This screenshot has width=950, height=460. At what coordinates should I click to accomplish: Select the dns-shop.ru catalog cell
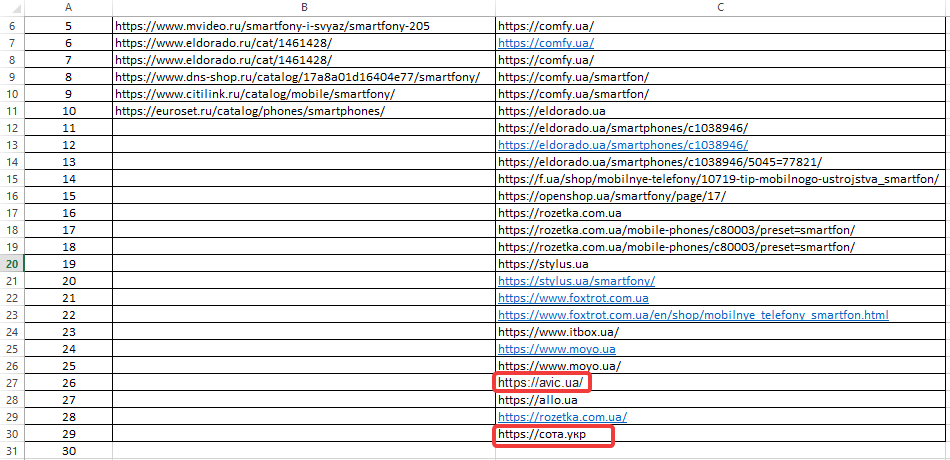304,77
